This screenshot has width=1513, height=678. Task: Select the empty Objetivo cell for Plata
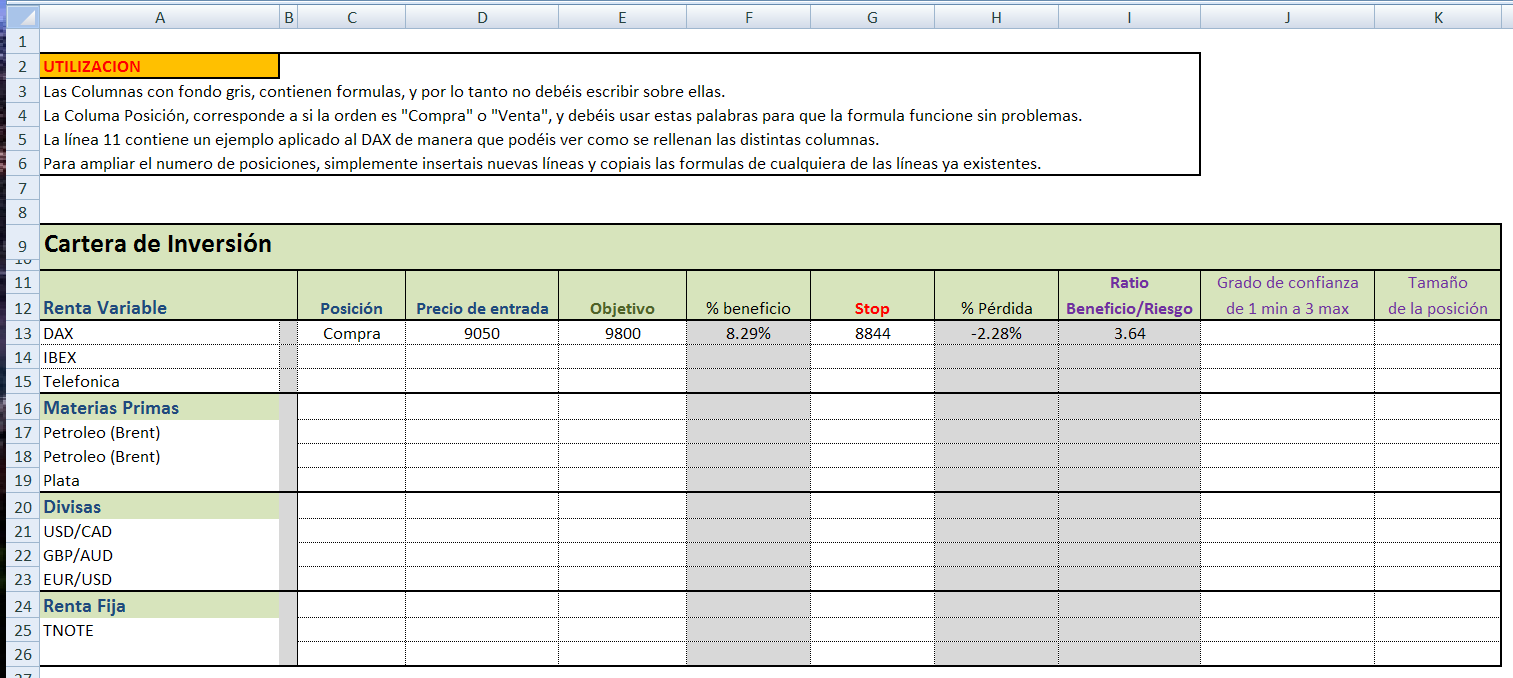click(x=622, y=480)
